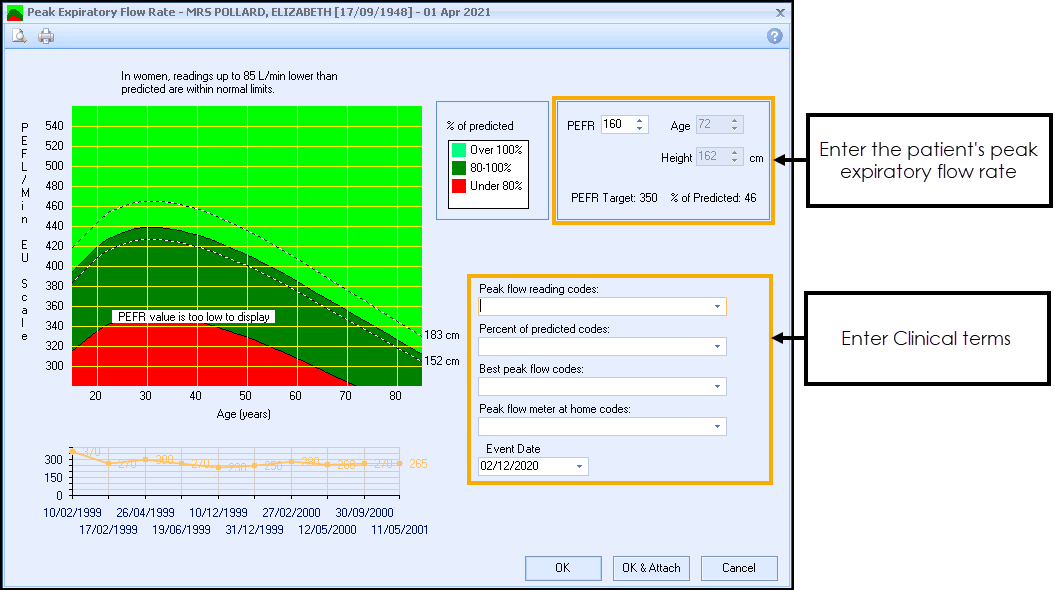Open the print preview icon
The width and height of the screenshot is (1055, 590).
point(20,34)
